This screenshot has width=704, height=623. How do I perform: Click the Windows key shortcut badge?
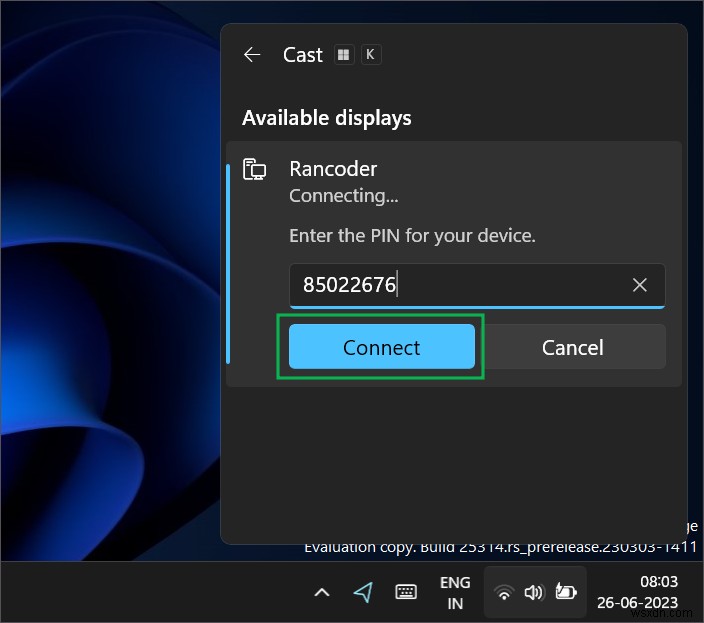pyautogui.click(x=343, y=55)
